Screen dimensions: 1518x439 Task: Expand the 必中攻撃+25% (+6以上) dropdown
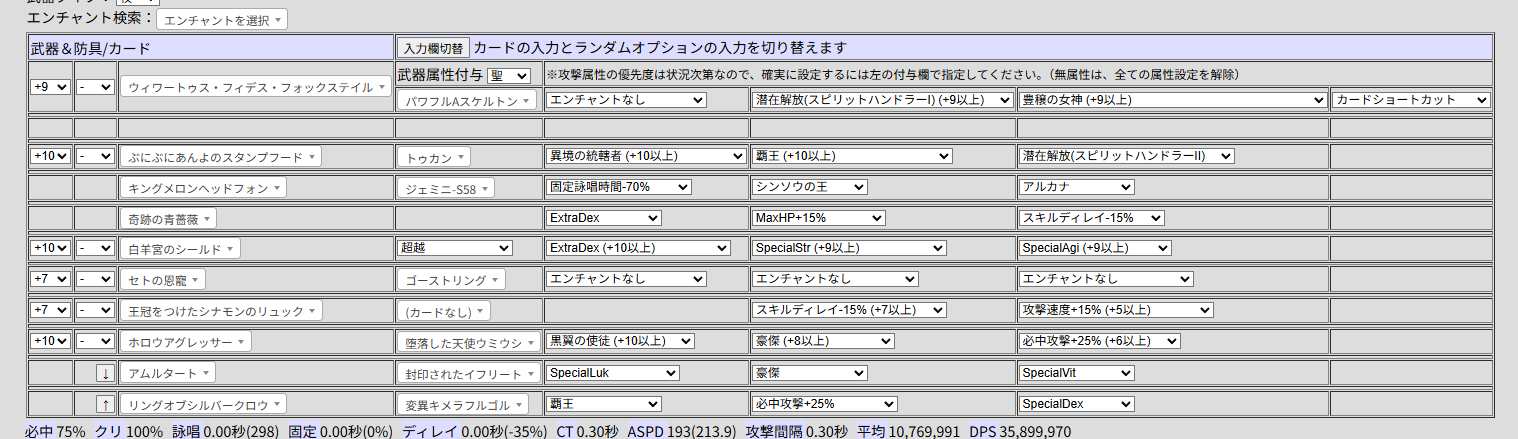coord(1099,341)
